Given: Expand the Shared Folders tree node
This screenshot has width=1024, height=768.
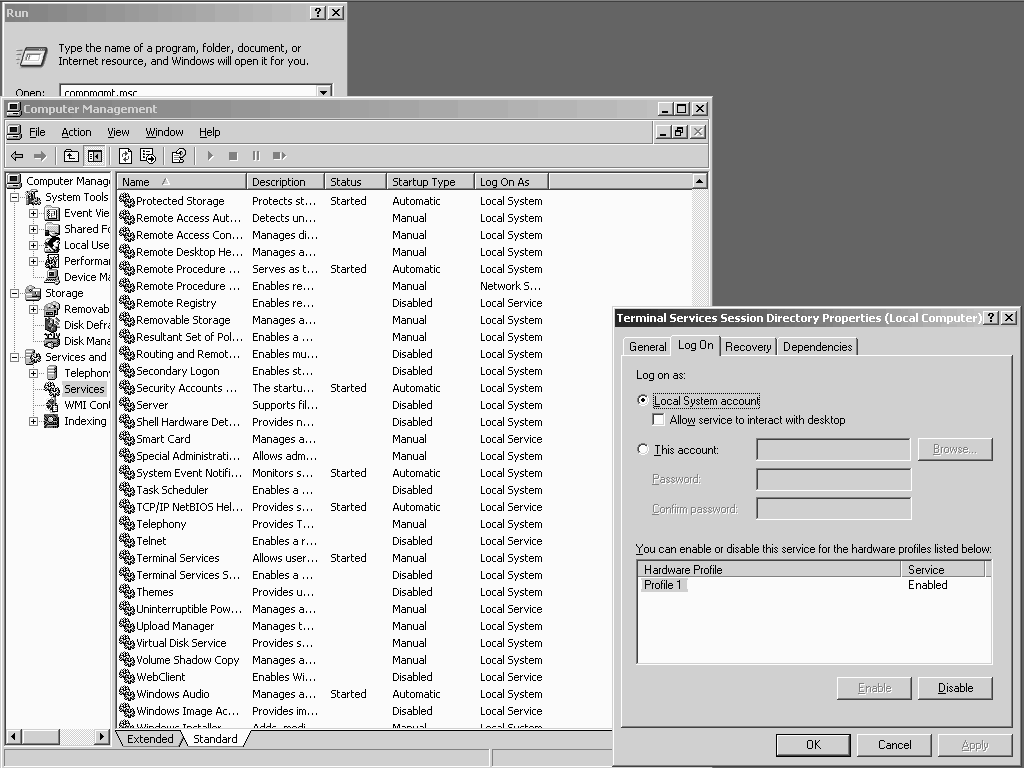Looking at the screenshot, I should 33,229.
